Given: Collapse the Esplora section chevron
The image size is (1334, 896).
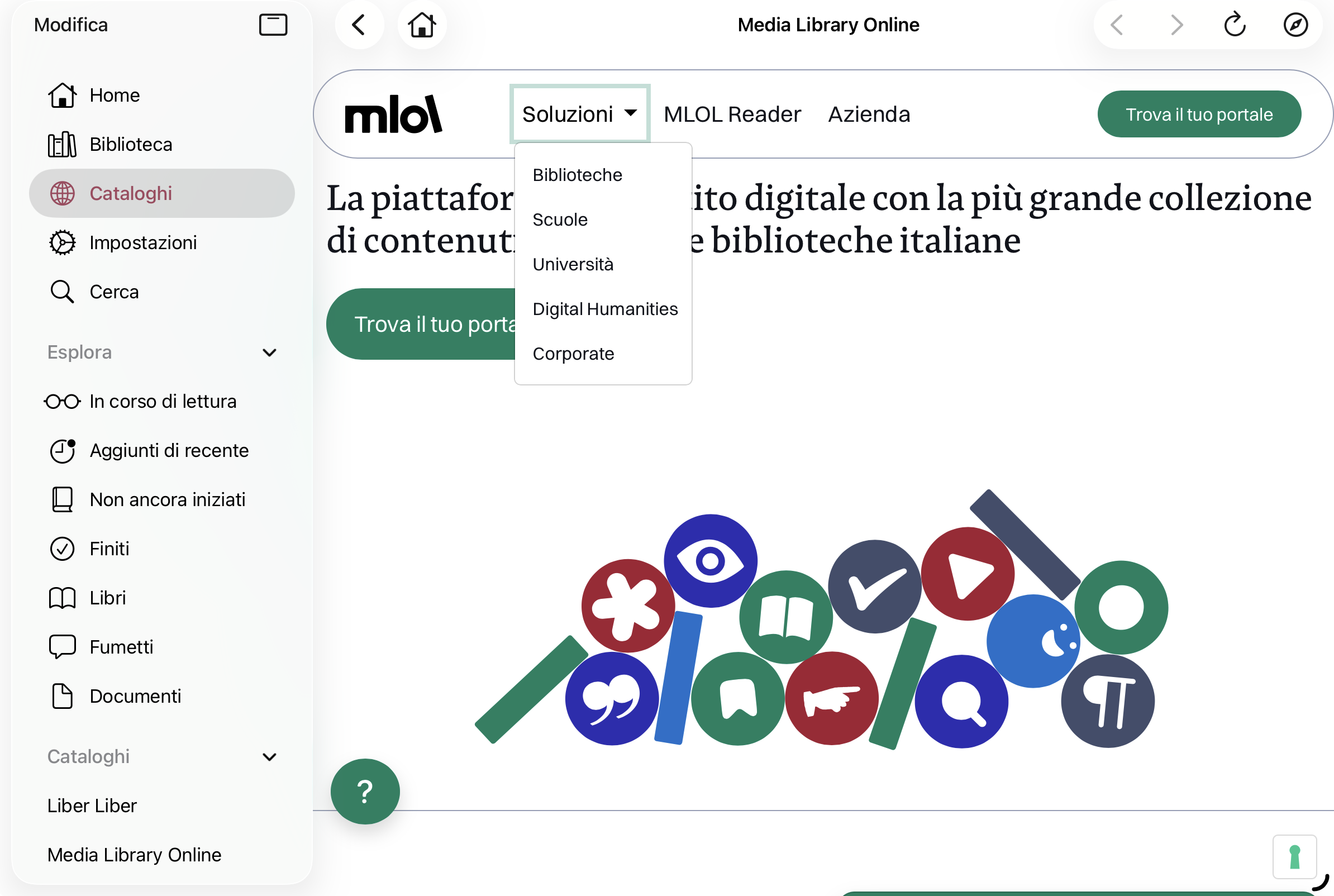Looking at the screenshot, I should coord(270,352).
